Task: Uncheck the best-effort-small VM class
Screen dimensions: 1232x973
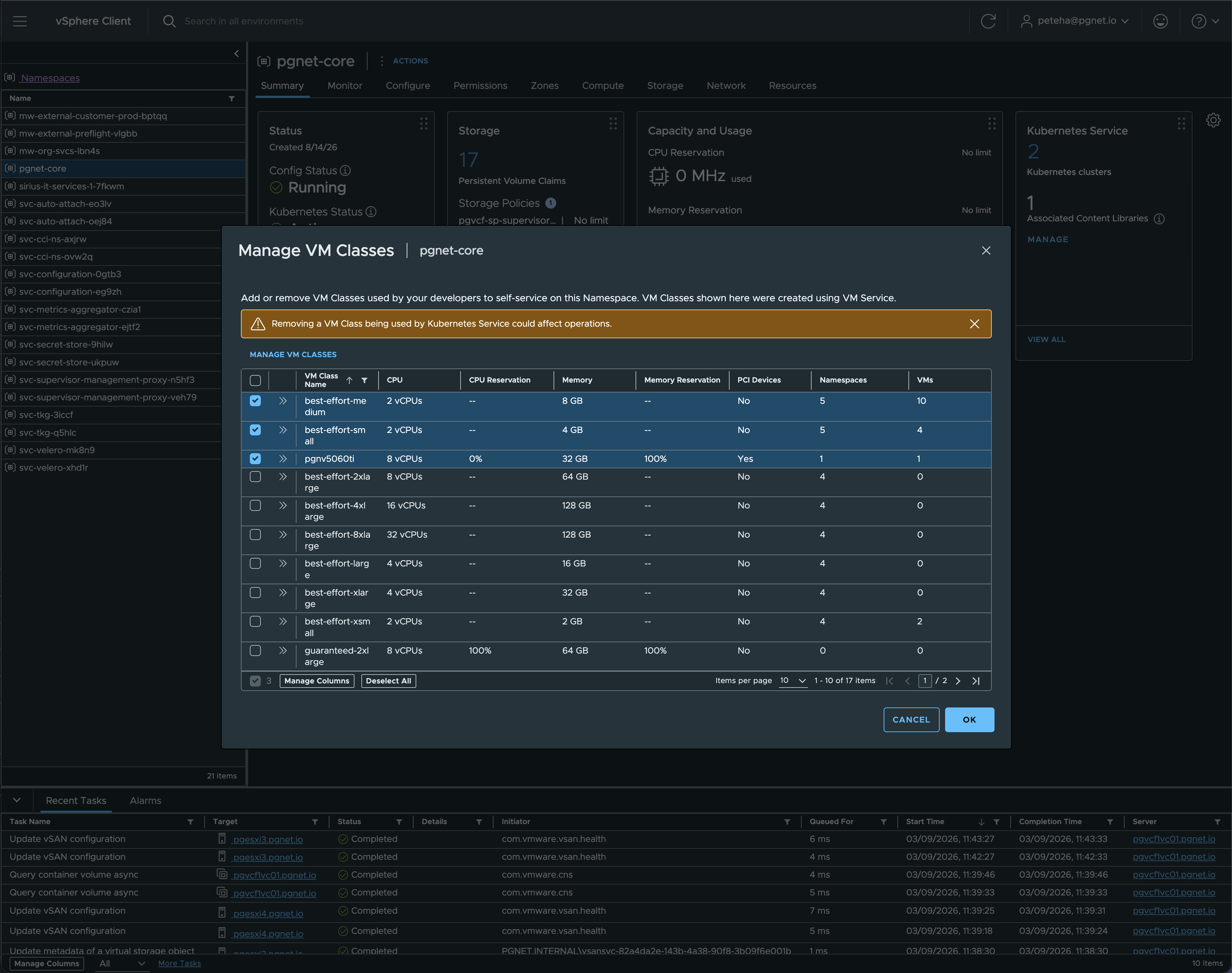Action: click(x=255, y=430)
